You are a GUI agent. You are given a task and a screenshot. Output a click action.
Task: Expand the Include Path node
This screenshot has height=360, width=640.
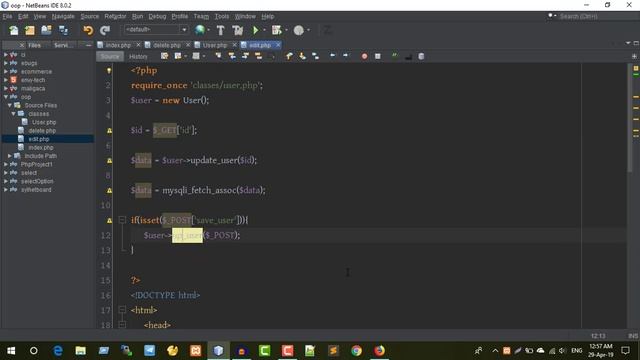10,156
